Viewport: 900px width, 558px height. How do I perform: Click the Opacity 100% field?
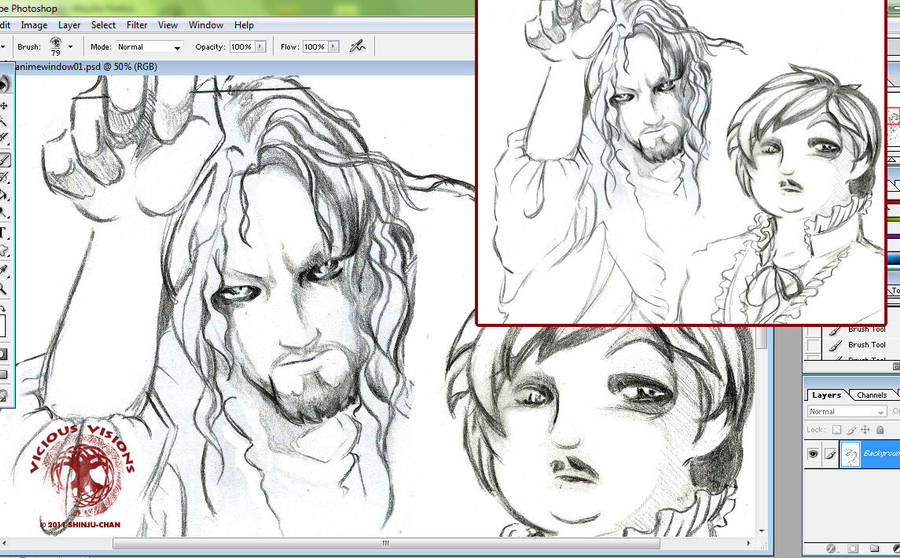click(242, 47)
